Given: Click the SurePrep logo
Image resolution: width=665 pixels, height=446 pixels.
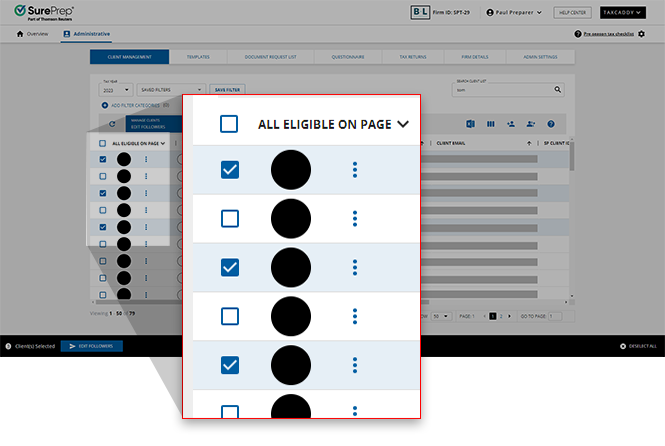Looking at the screenshot, I should tap(44, 13).
